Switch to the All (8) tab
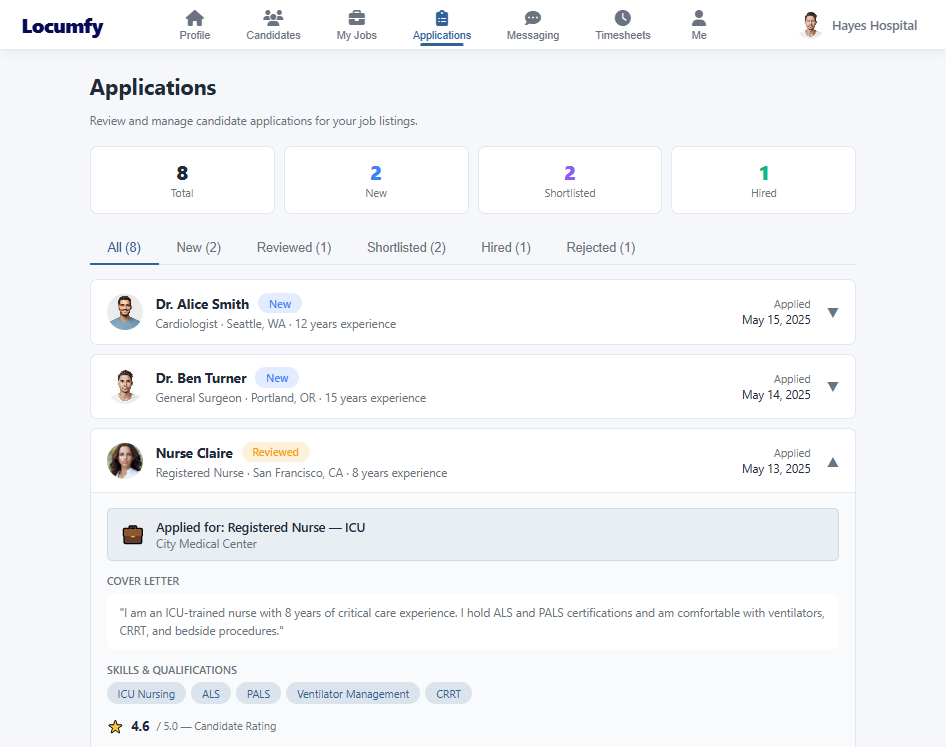The image size is (946, 747). click(x=124, y=247)
